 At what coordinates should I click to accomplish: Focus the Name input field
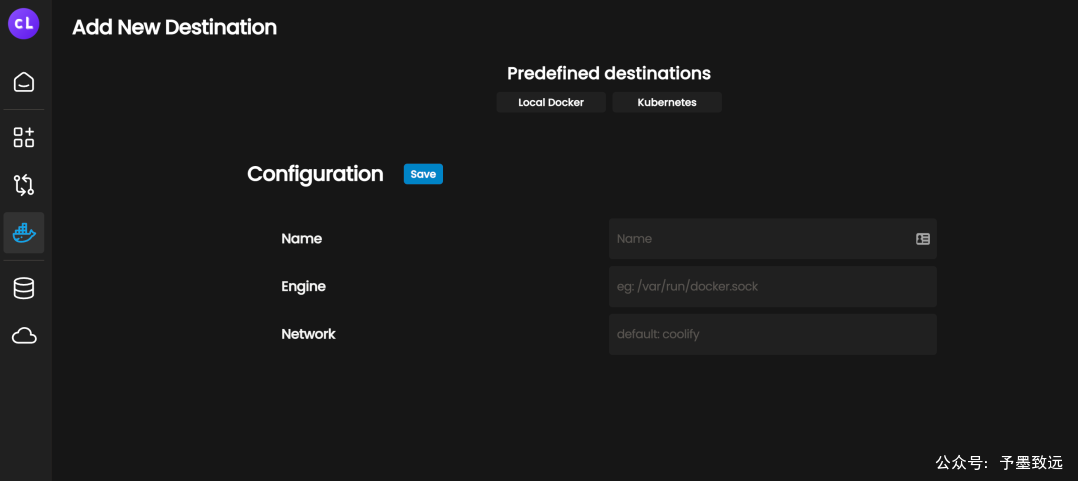click(773, 239)
